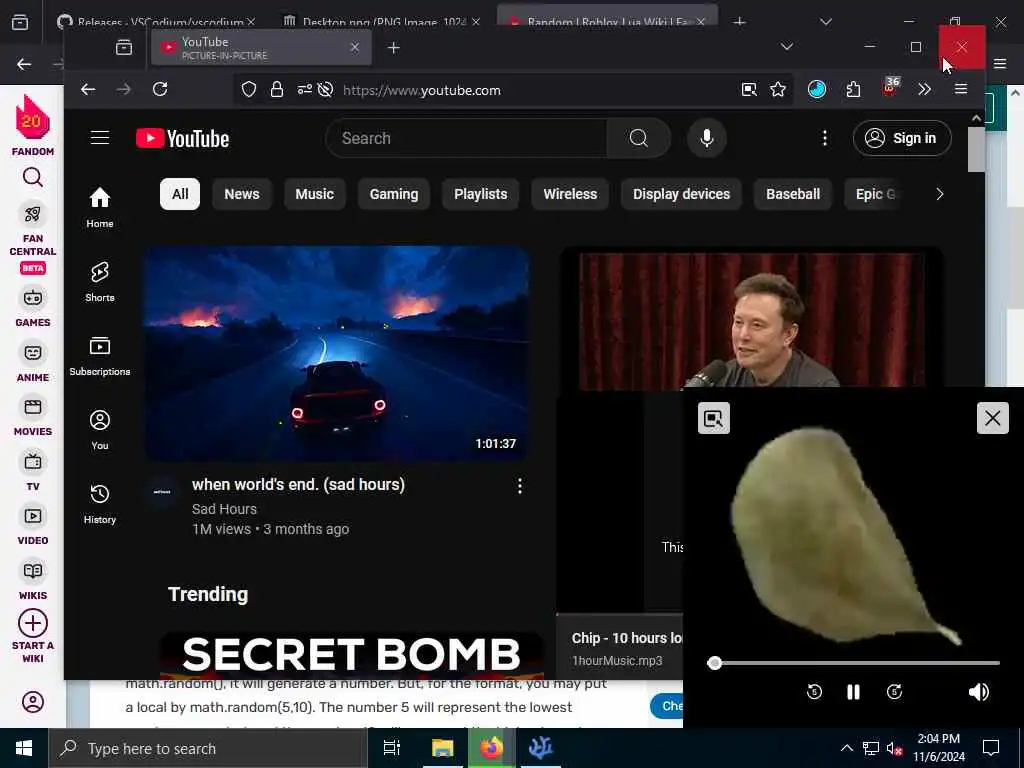1024x768 pixels.
Task: Open the Sad Hours channel link
Action: click(x=224, y=509)
